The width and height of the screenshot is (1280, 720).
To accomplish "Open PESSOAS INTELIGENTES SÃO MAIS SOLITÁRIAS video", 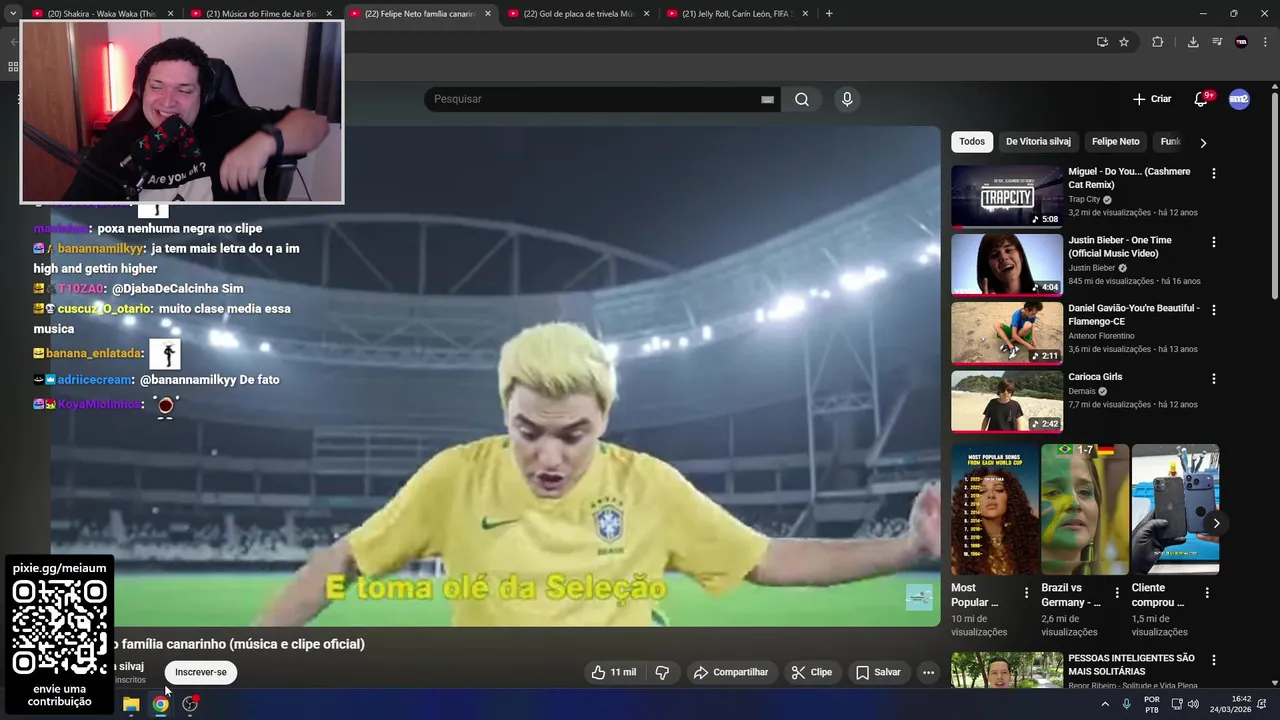I will pos(1131,665).
